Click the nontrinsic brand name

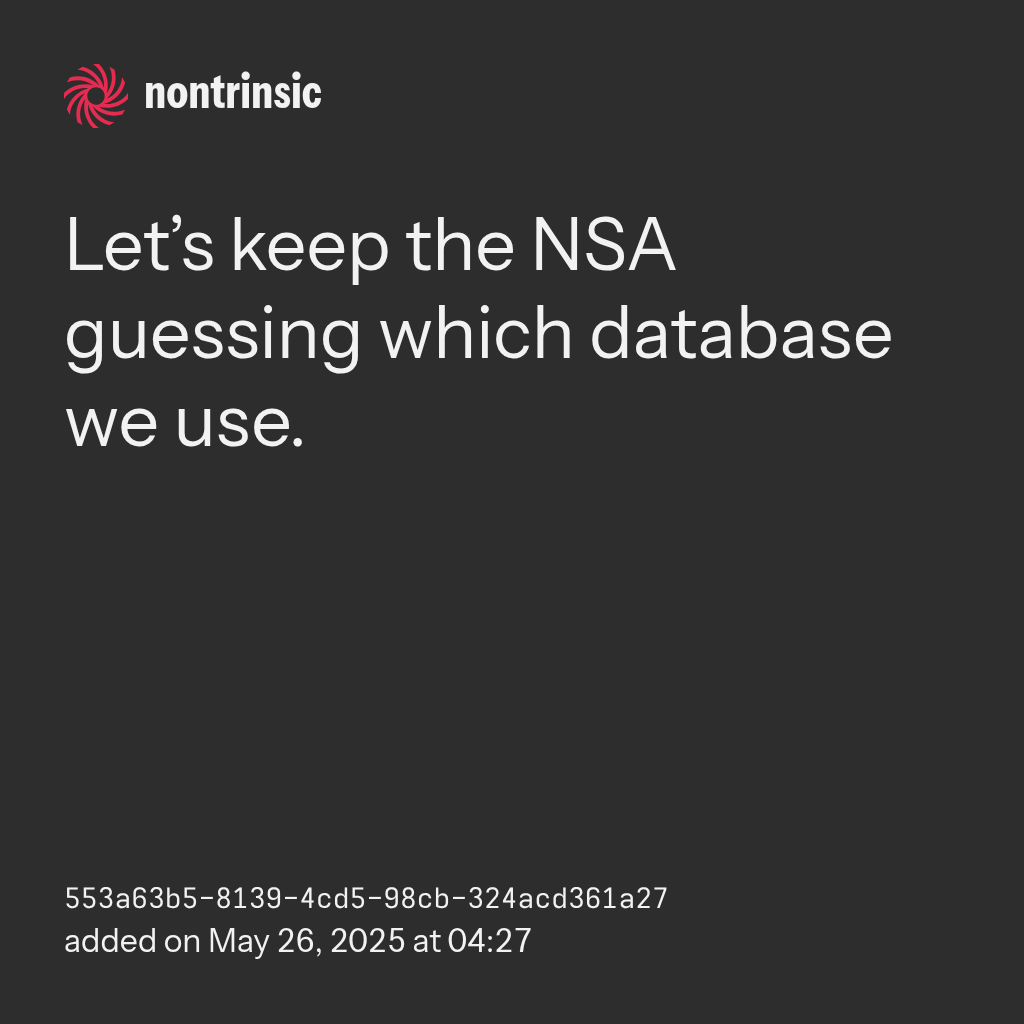tap(233, 94)
